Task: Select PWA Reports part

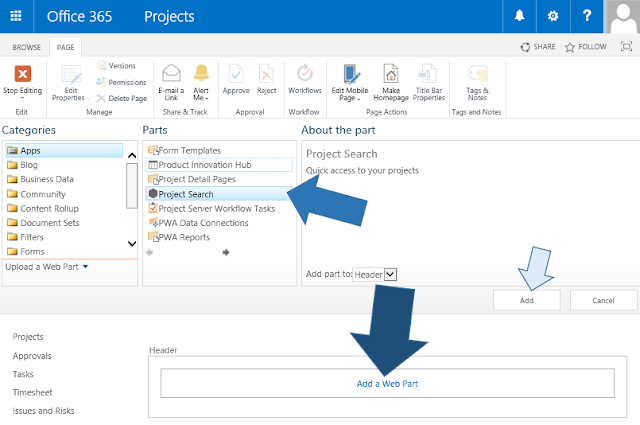Action: pyautogui.click(x=179, y=237)
